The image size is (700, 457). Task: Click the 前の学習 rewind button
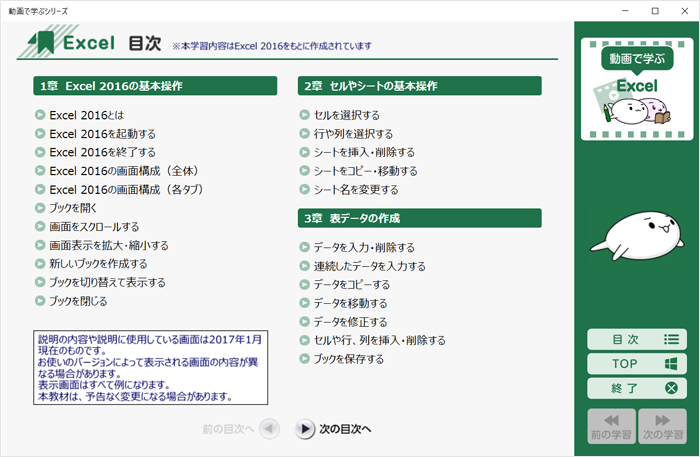[611, 426]
